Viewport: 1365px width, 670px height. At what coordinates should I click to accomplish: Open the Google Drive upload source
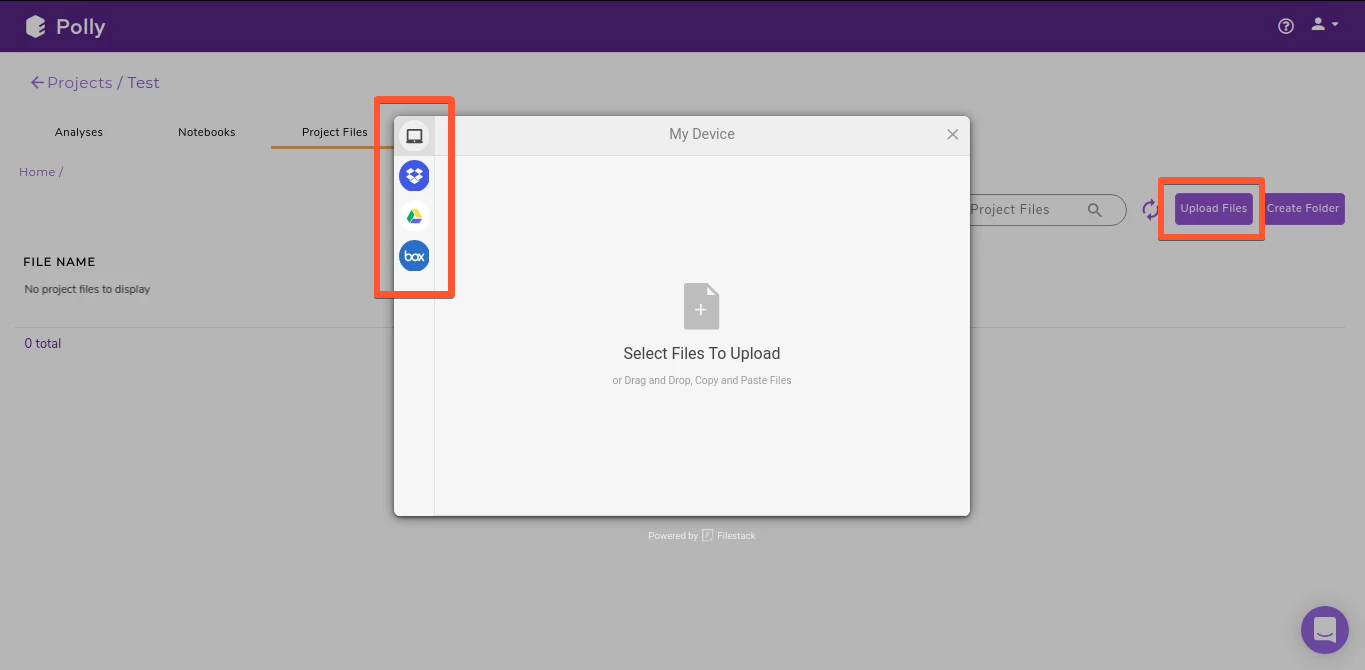pyautogui.click(x=414, y=215)
